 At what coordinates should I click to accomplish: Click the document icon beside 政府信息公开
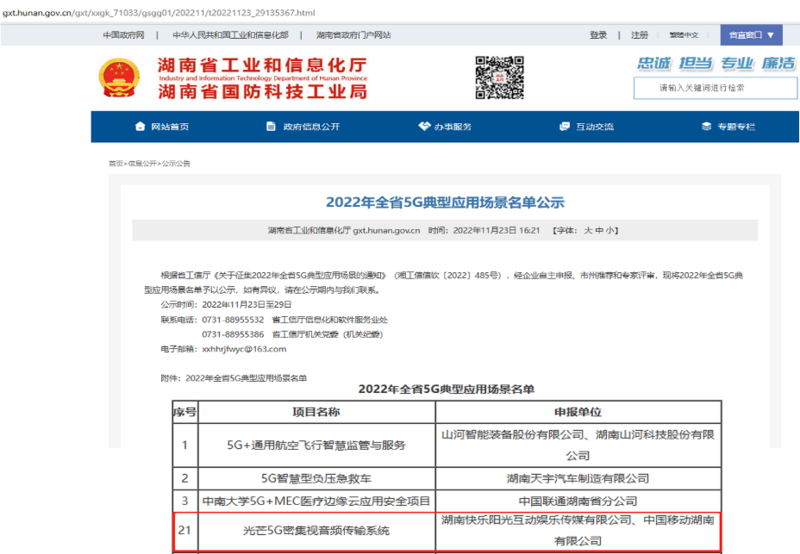pyautogui.click(x=271, y=127)
